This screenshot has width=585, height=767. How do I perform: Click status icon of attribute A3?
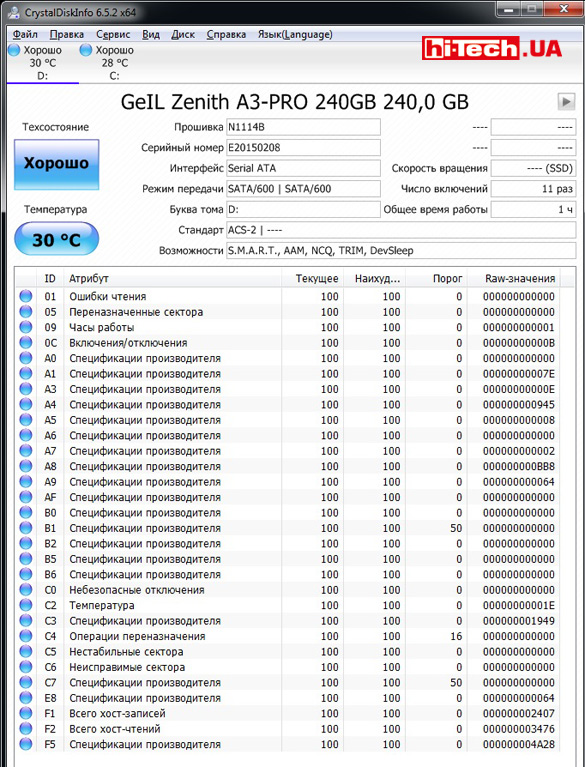tap(26, 389)
